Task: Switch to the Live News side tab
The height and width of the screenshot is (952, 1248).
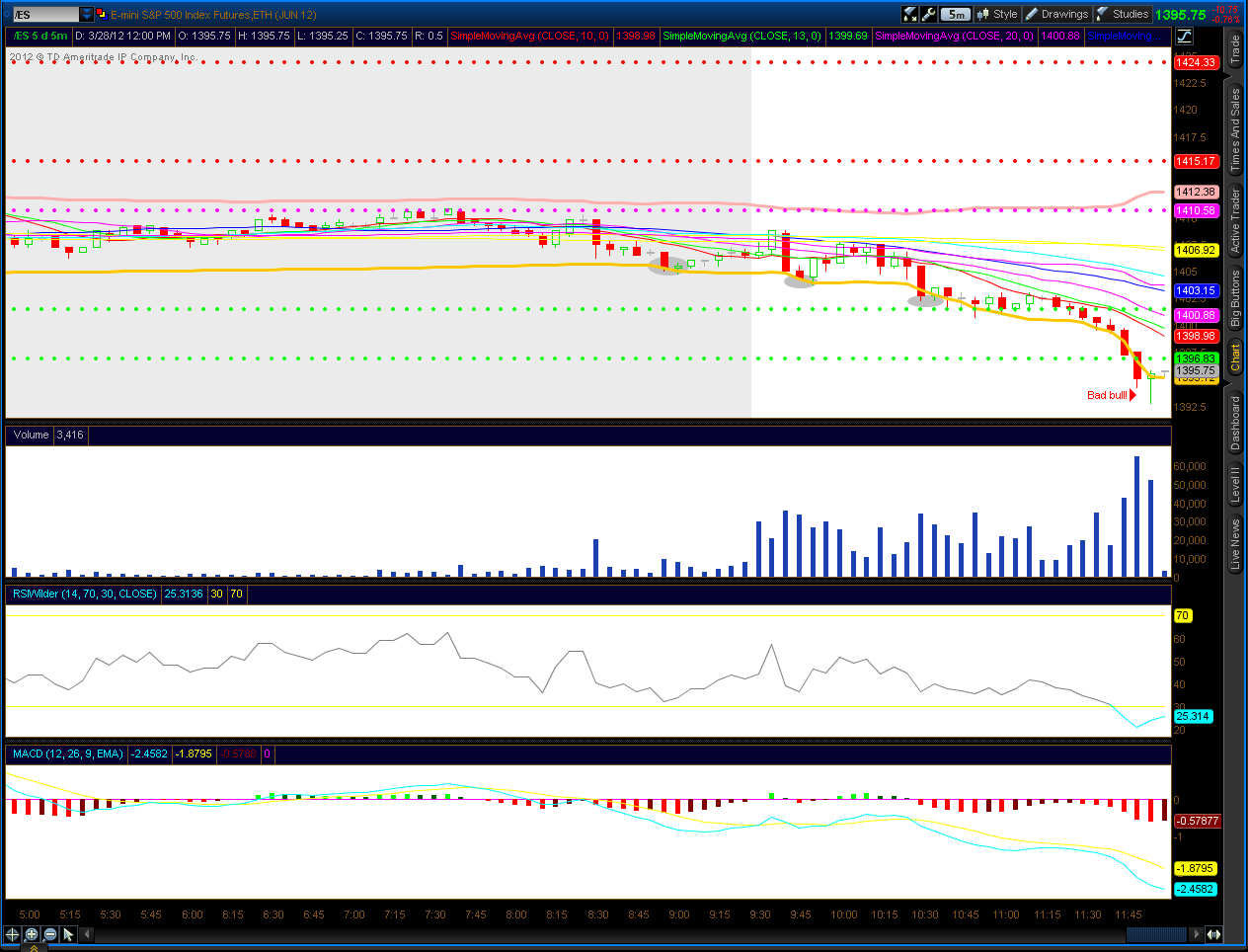Action: tap(1235, 544)
